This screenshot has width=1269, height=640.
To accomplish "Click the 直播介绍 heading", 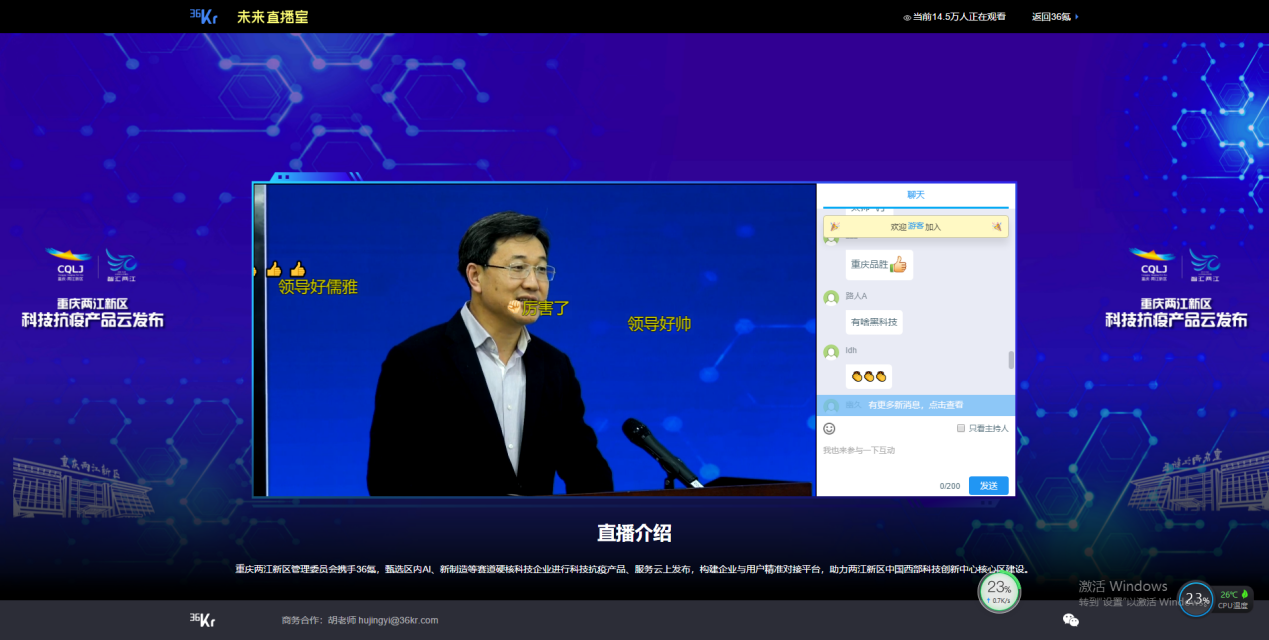I will click(634, 533).
